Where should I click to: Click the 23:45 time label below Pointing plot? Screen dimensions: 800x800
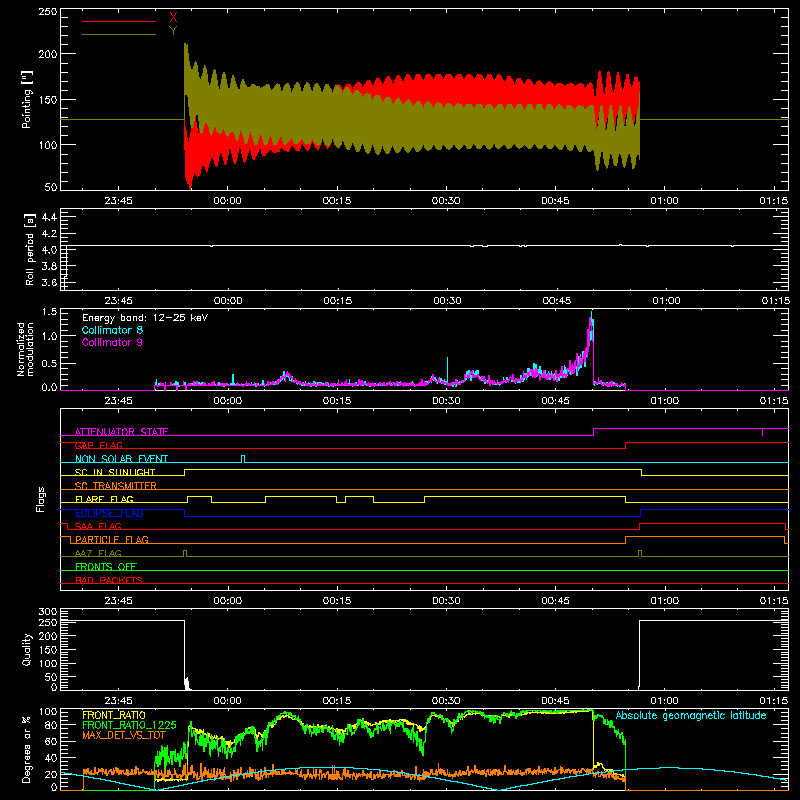(x=118, y=201)
